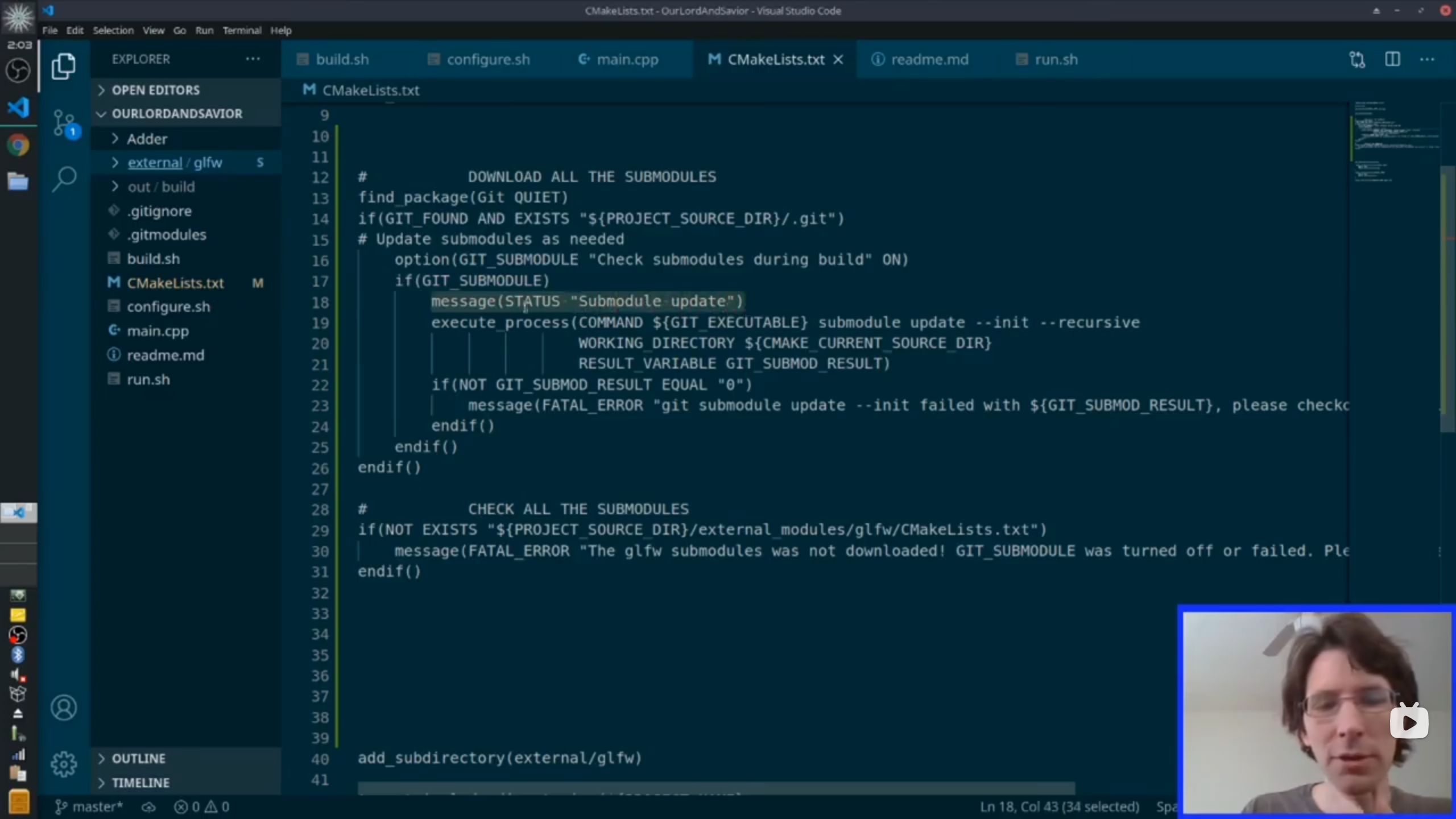Viewport: 1456px width, 819px height.
Task: Expand the TIMELINE section
Action: (186, 783)
